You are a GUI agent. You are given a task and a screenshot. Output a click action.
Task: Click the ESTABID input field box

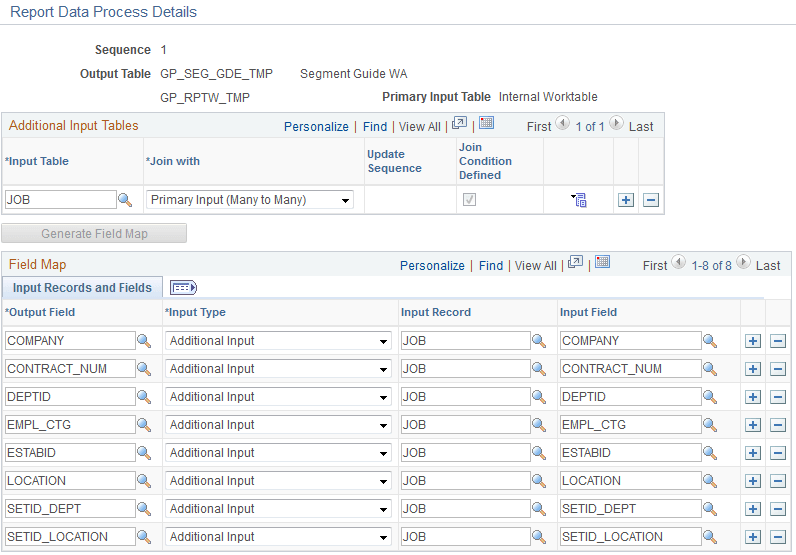click(631, 453)
